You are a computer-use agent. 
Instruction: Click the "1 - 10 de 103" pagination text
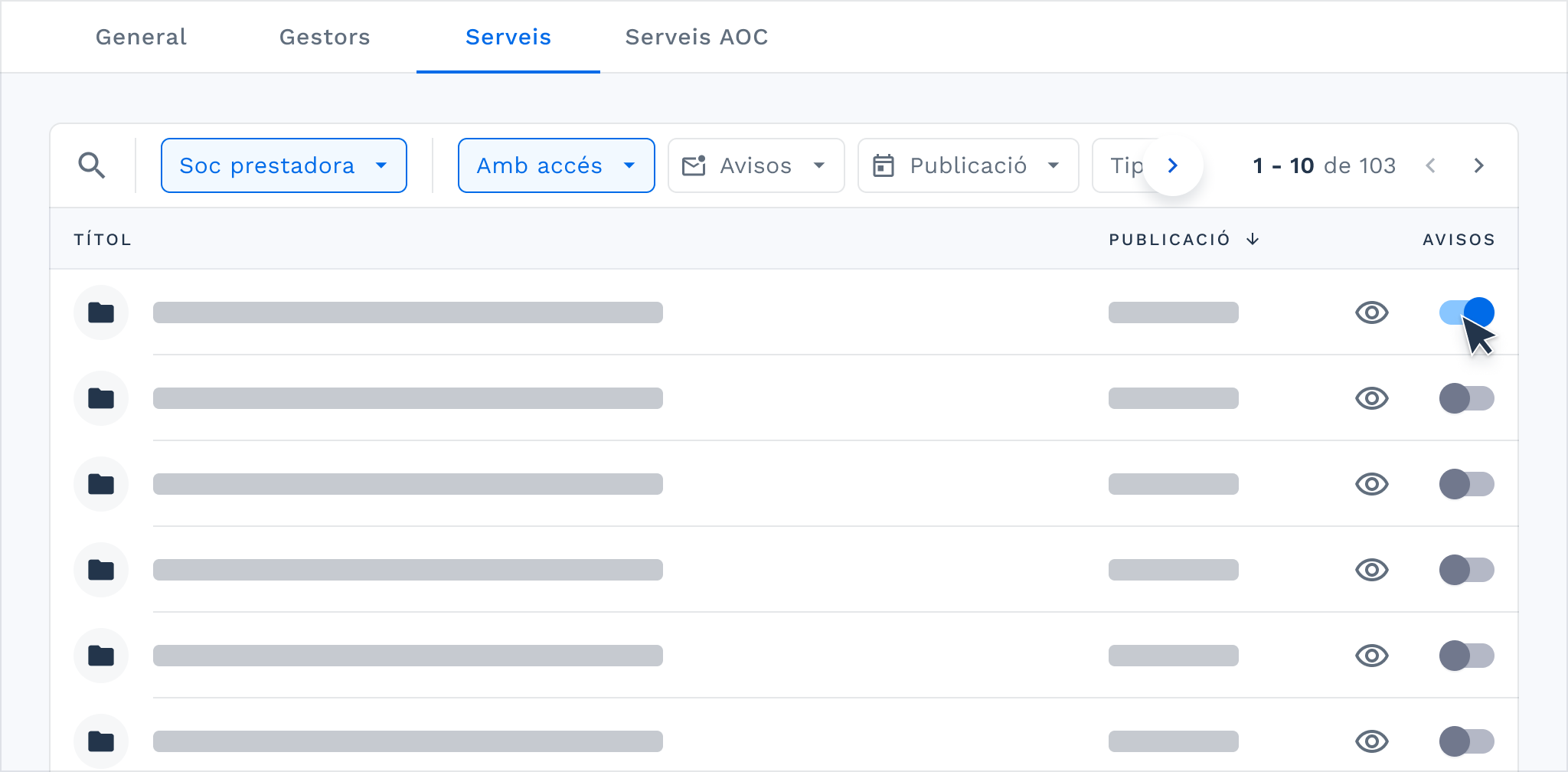(1325, 165)
